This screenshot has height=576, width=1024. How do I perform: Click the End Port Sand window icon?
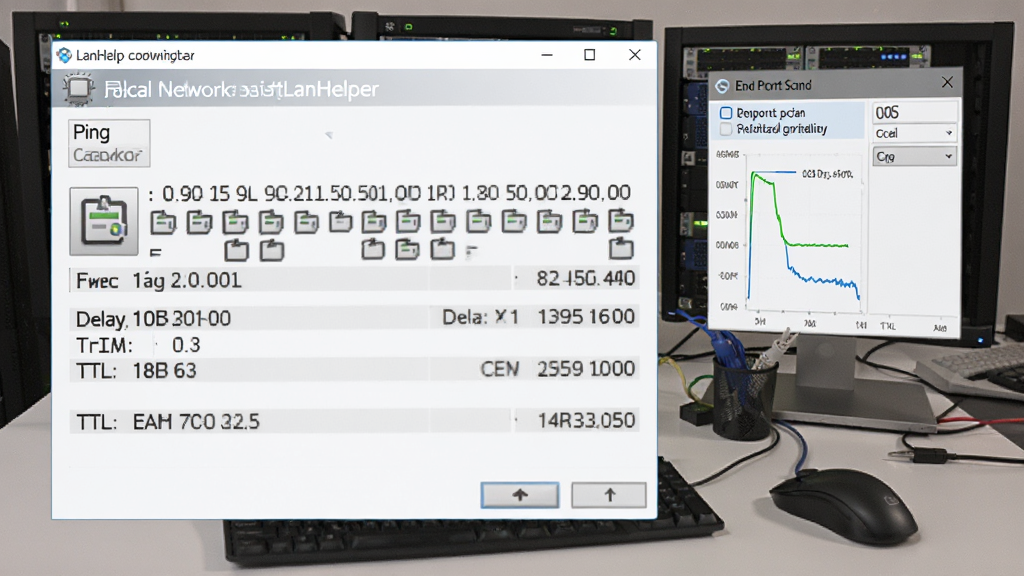722,86
